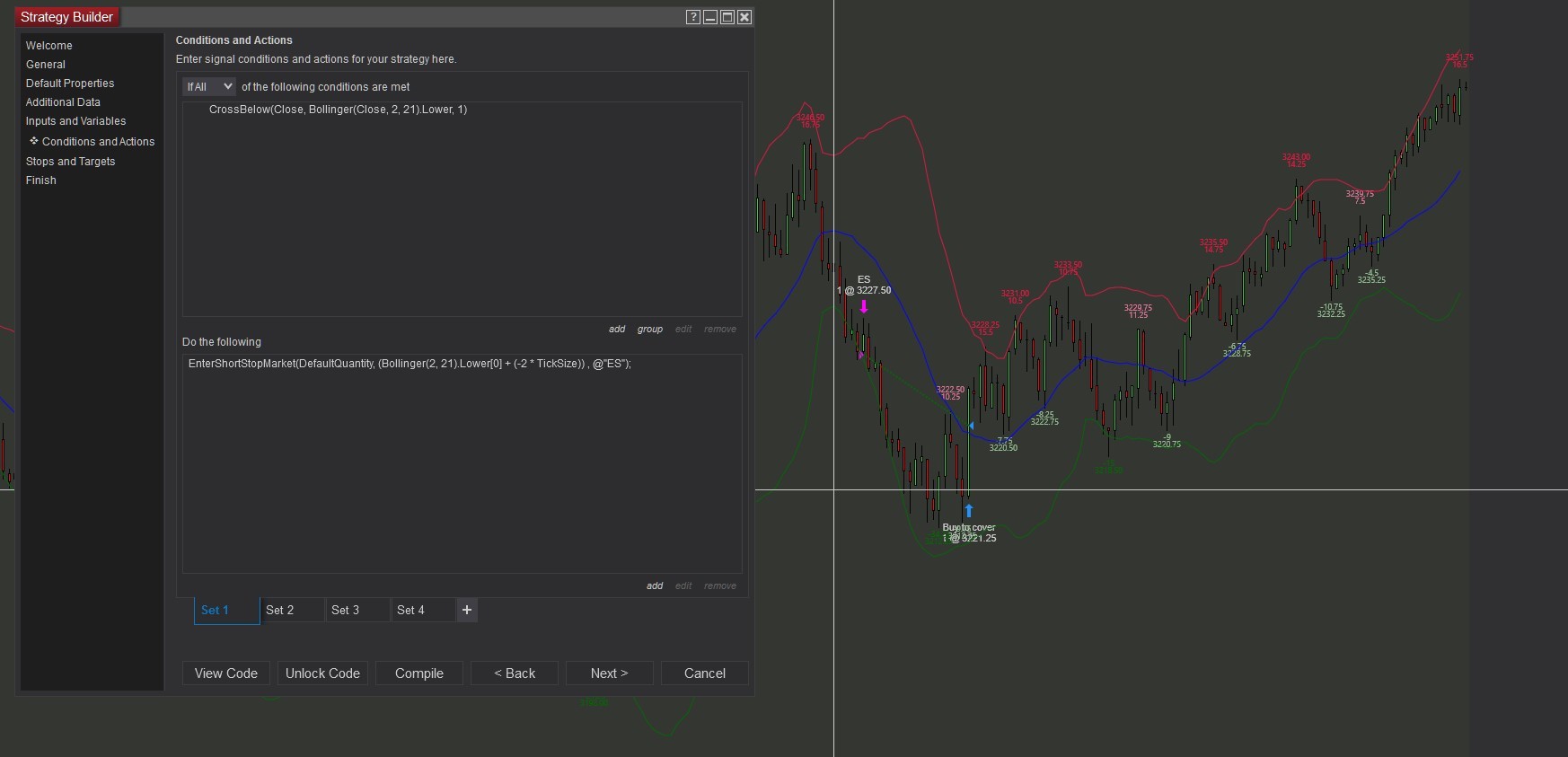Screen dimensions: 1568x757
Task: Click the red '3243.00' price label
Action: 1296,157
